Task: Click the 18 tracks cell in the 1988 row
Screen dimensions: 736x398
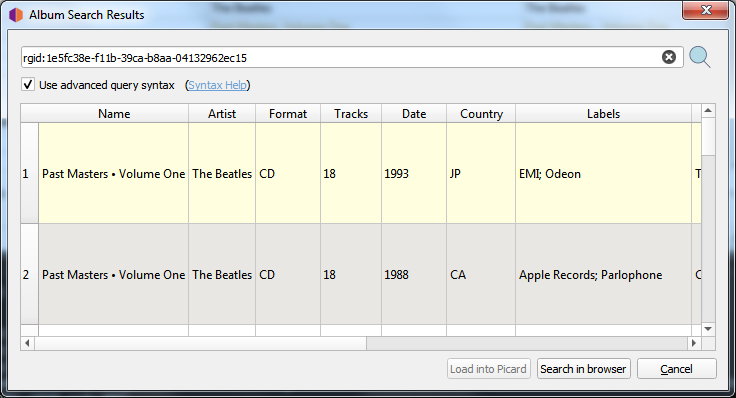Action: [x=351, y=275]
